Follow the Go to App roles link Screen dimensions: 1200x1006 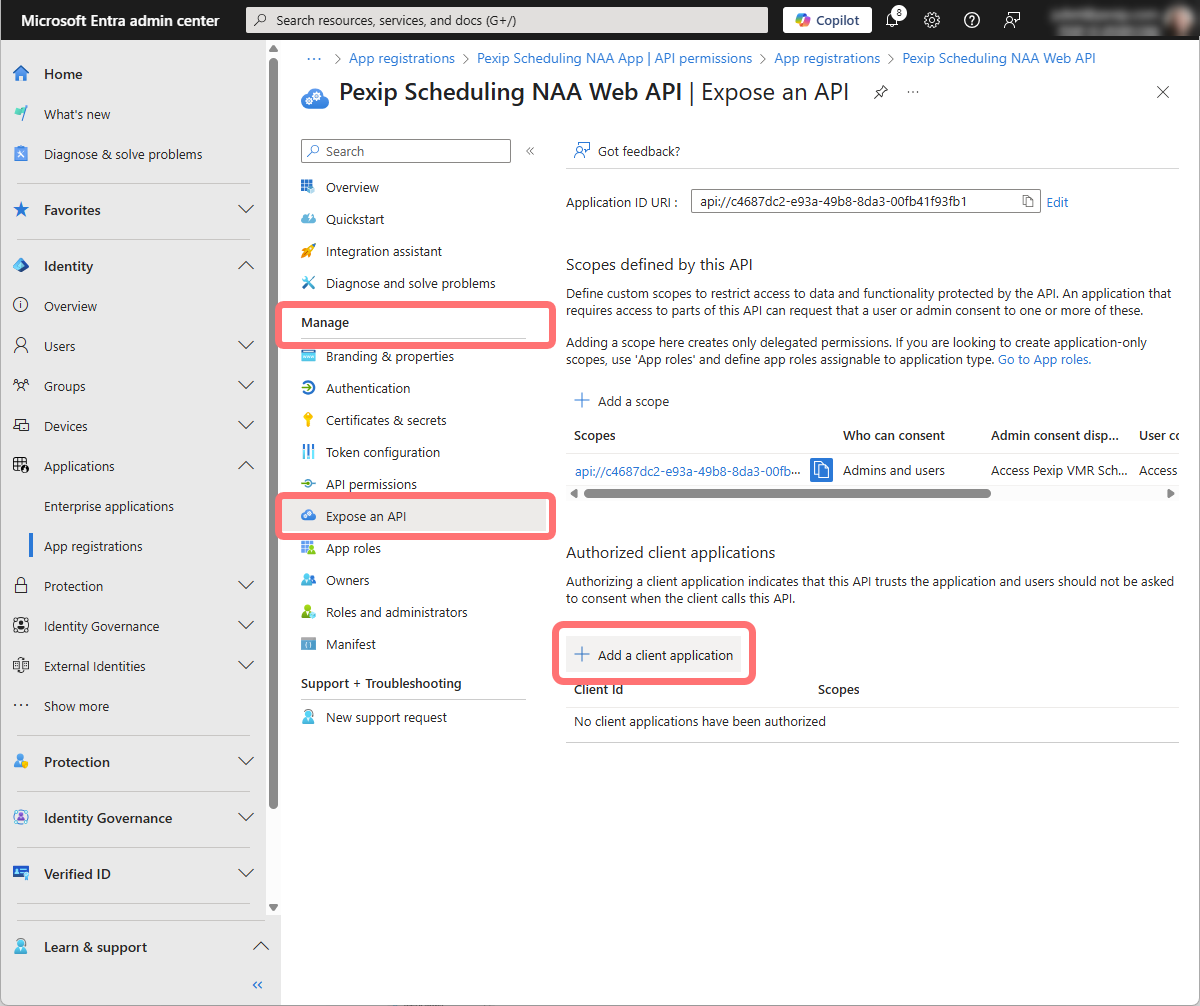1044,359
